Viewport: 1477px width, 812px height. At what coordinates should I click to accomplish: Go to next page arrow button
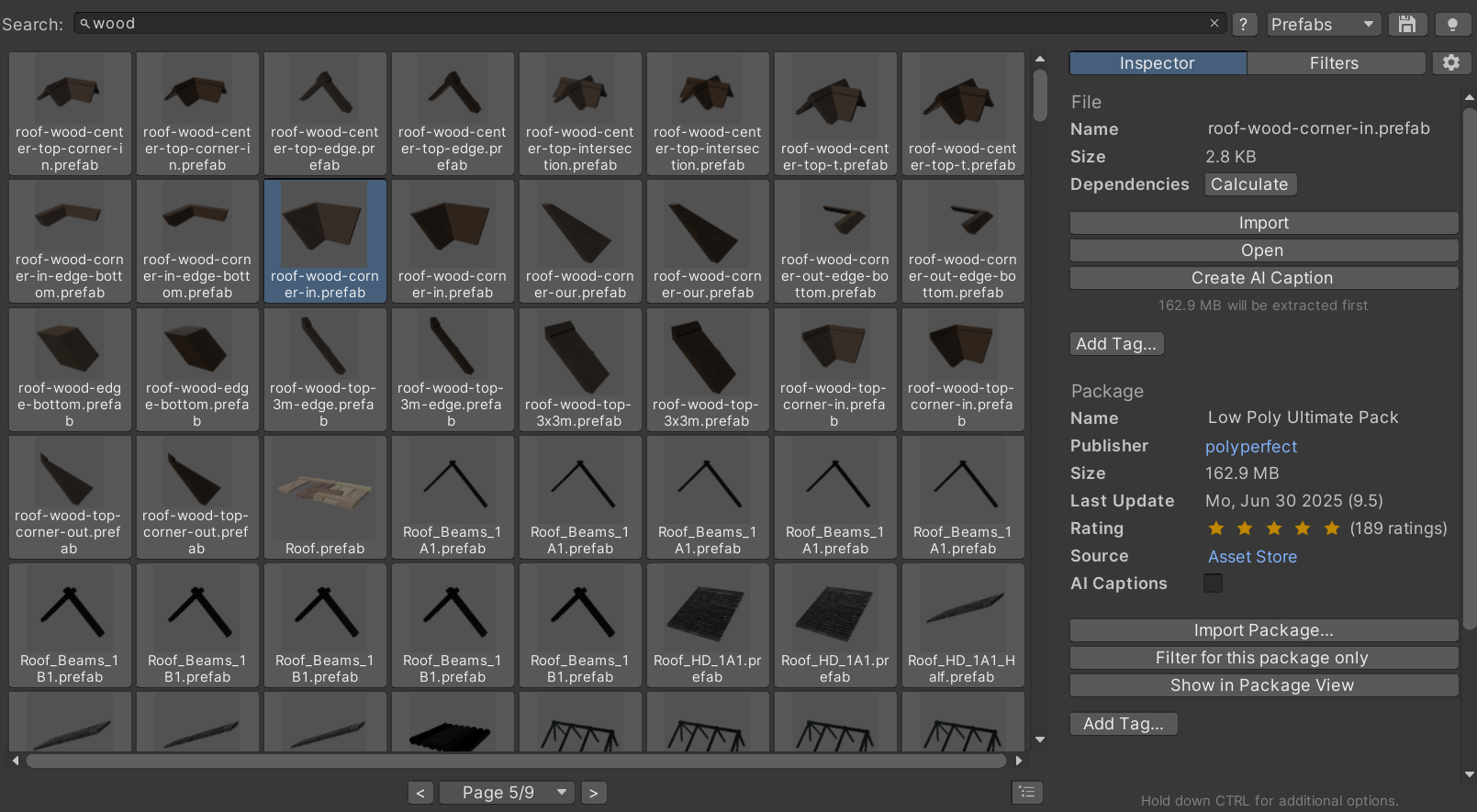(594, 793)
